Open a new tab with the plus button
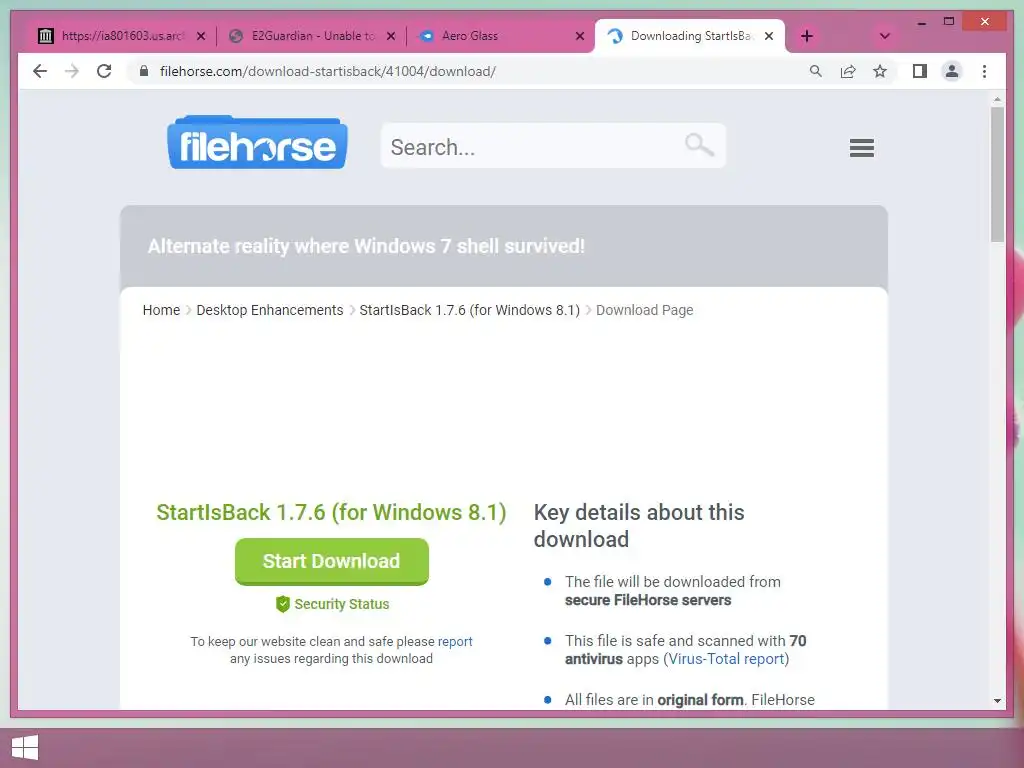 point(807,36)
